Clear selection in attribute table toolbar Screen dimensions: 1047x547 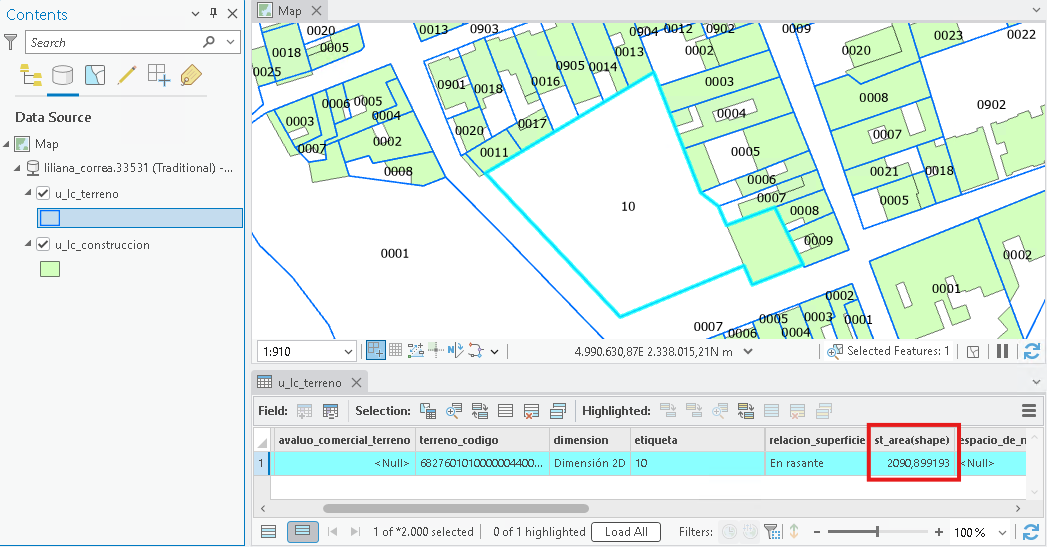[x=505, y=411]
